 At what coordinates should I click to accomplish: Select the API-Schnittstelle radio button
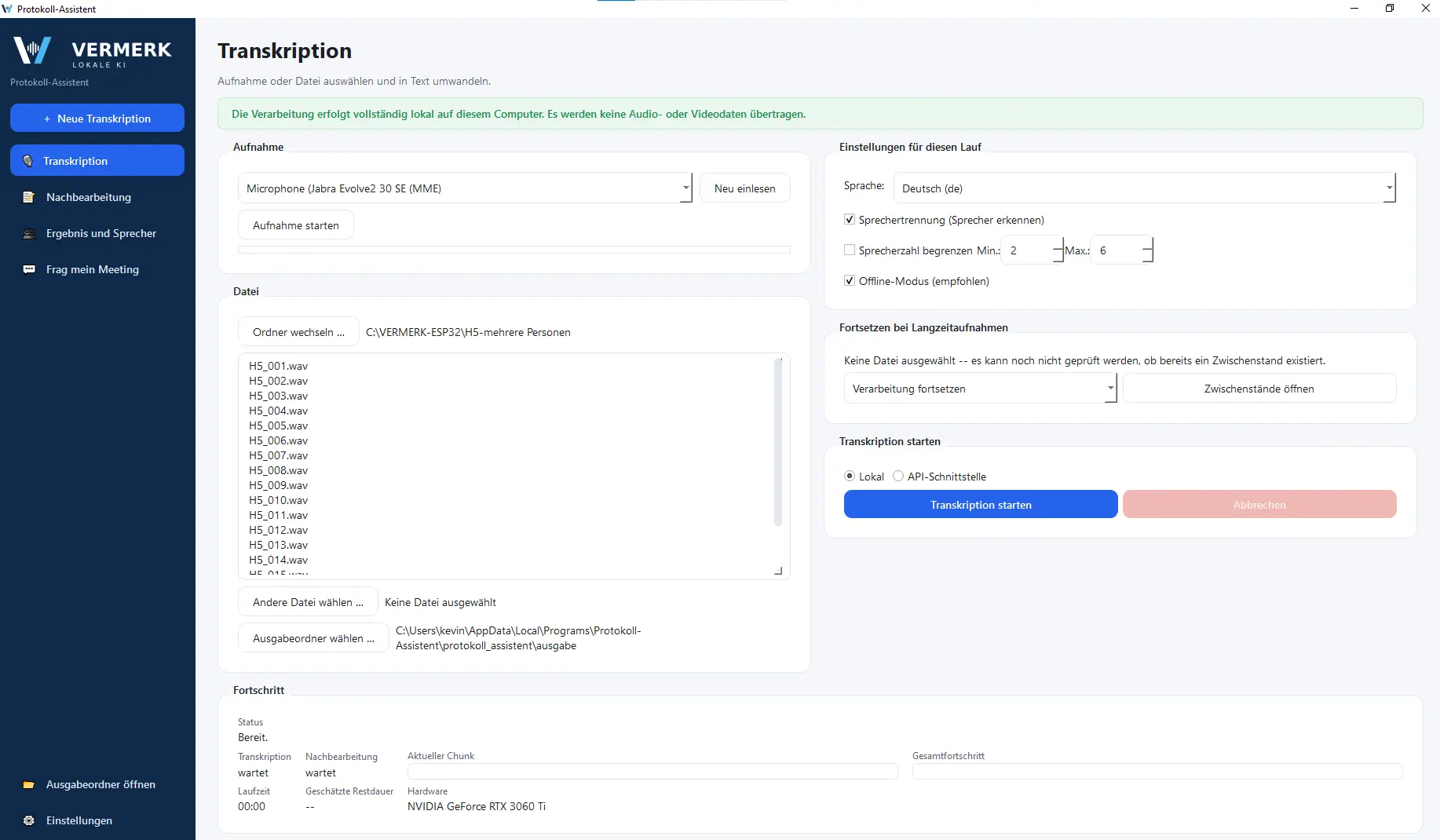[898, 476]
